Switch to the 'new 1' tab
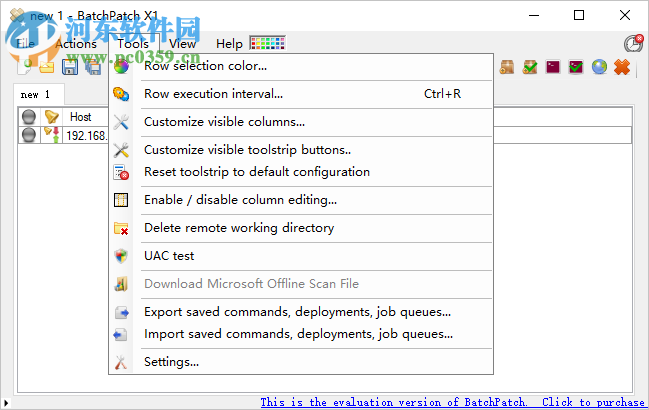 [x=38, y=95]
